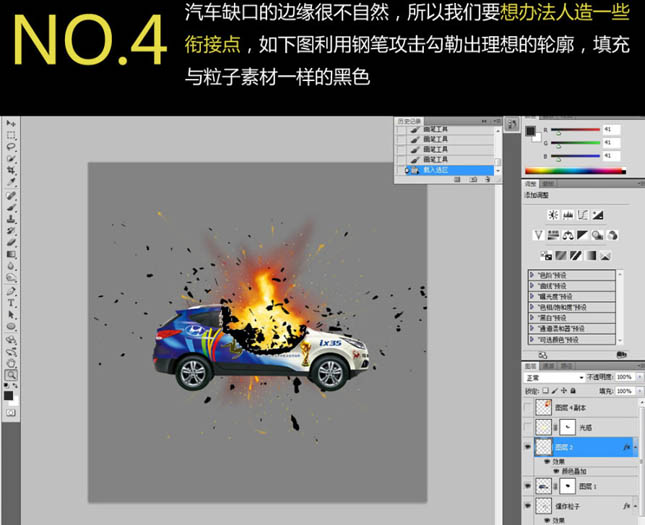Switch to the 调整 panel tab
645x525 pixels.
click(x=531, y=184)
